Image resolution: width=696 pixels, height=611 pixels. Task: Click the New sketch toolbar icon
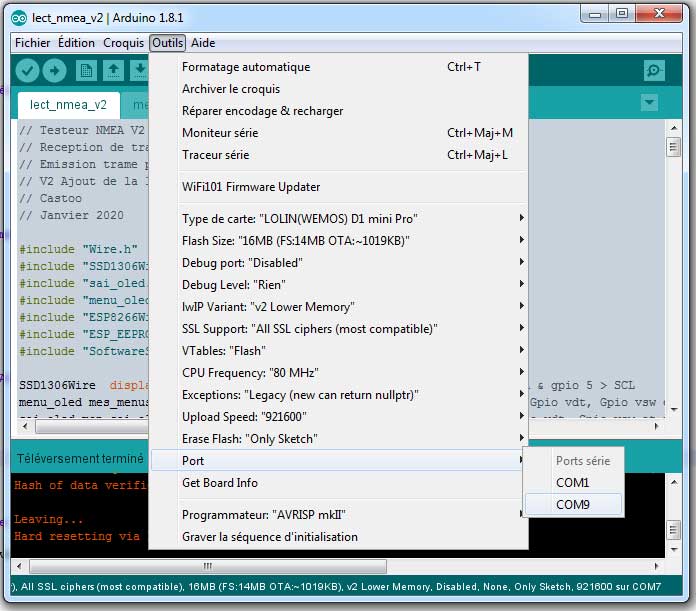click(86, 71)
